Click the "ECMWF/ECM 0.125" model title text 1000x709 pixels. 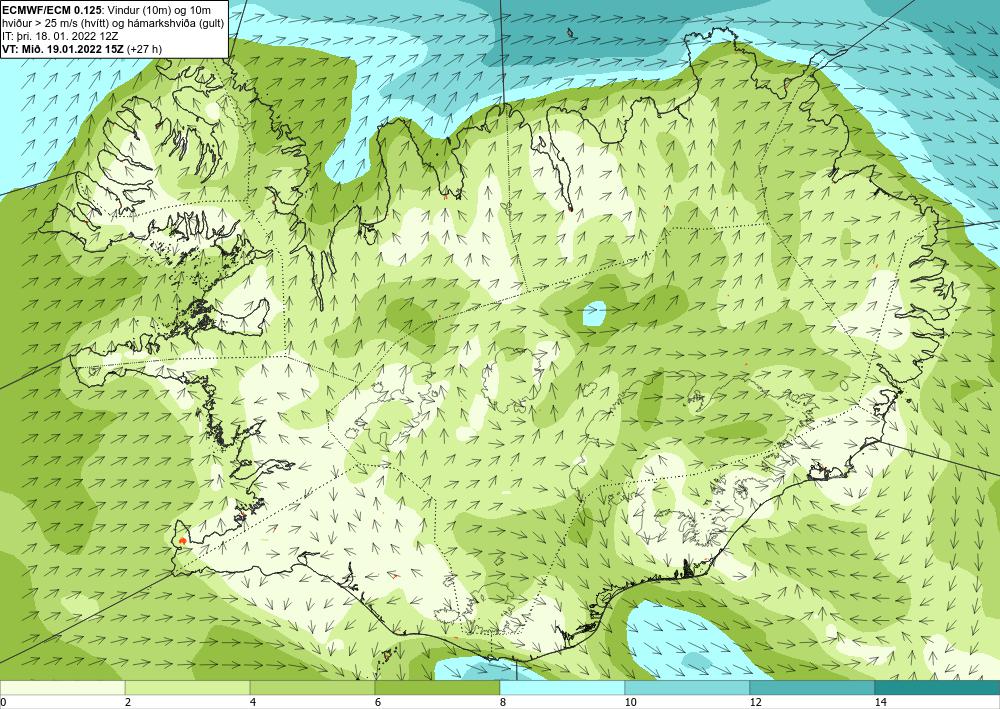(52, 10)
